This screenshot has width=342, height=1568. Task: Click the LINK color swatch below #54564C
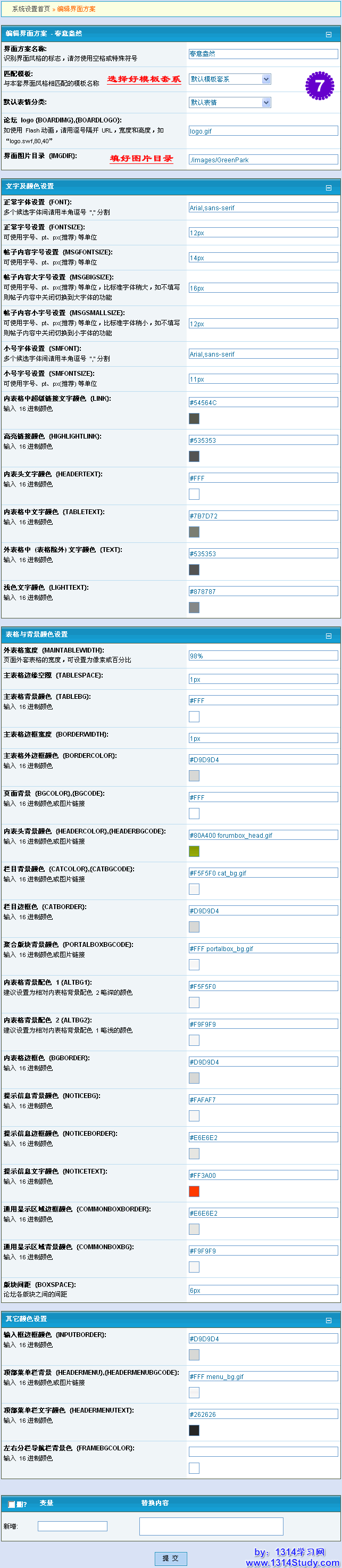click(x=194, y=418)
